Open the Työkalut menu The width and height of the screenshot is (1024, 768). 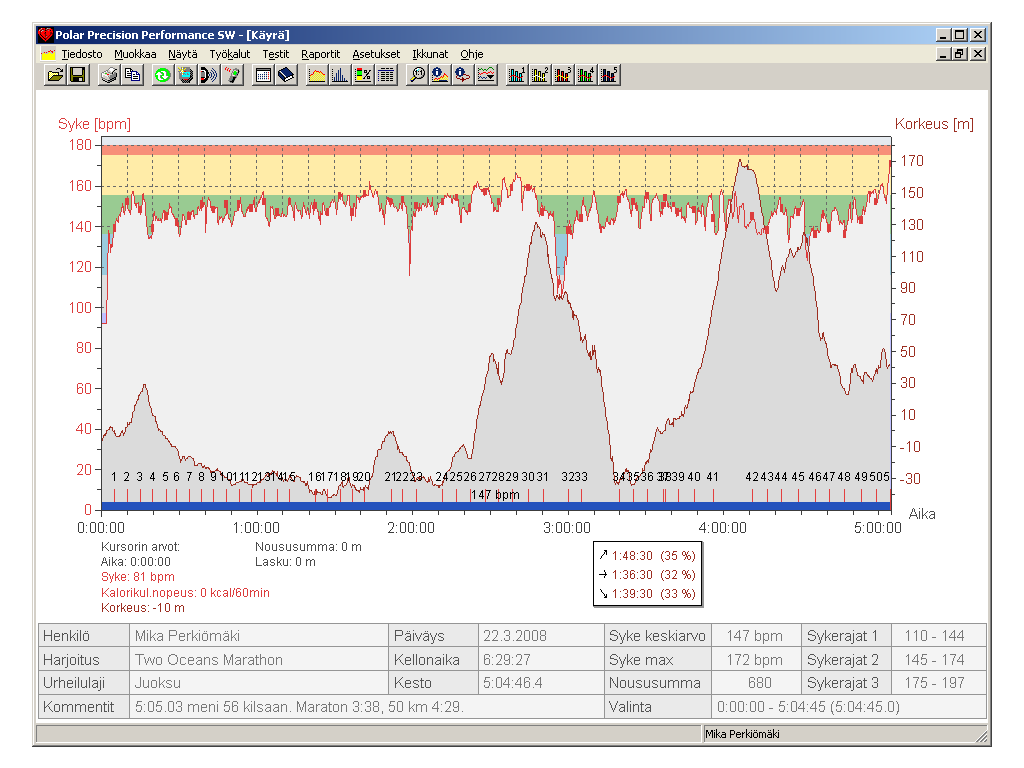[230, 54]
